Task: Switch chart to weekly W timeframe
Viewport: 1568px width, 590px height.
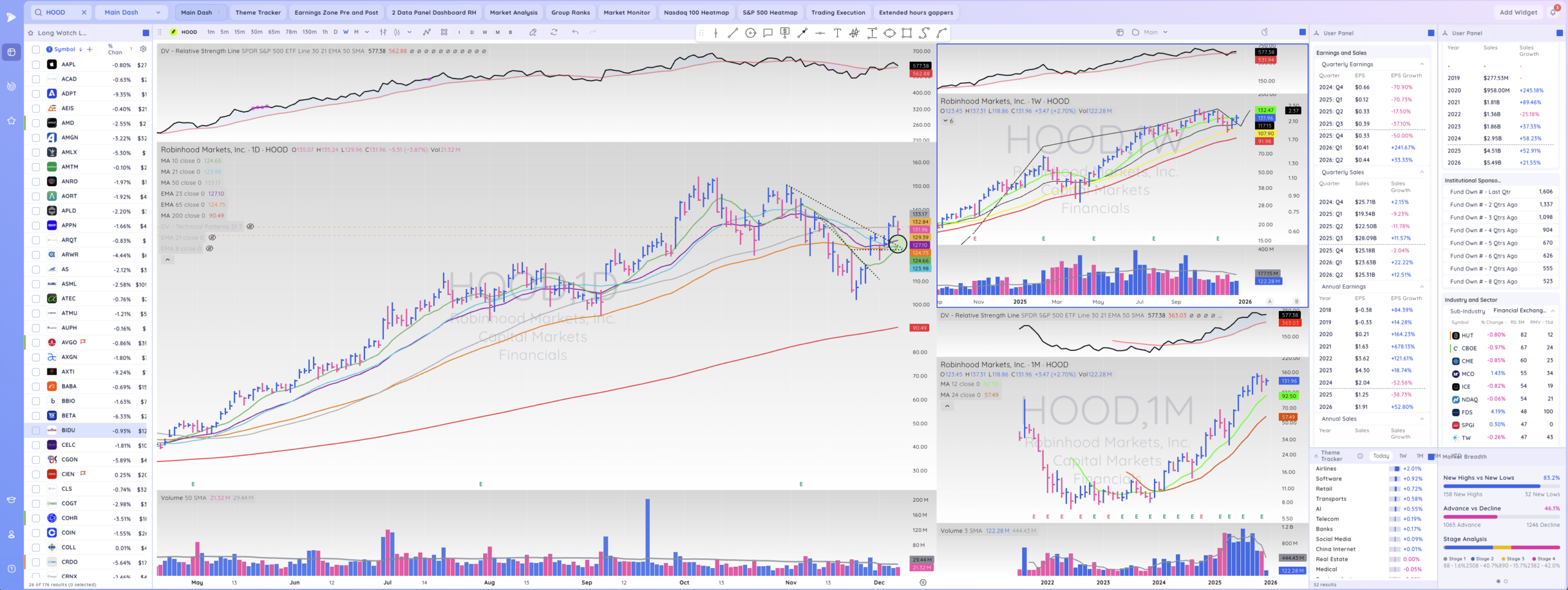Action: (345, 32)
